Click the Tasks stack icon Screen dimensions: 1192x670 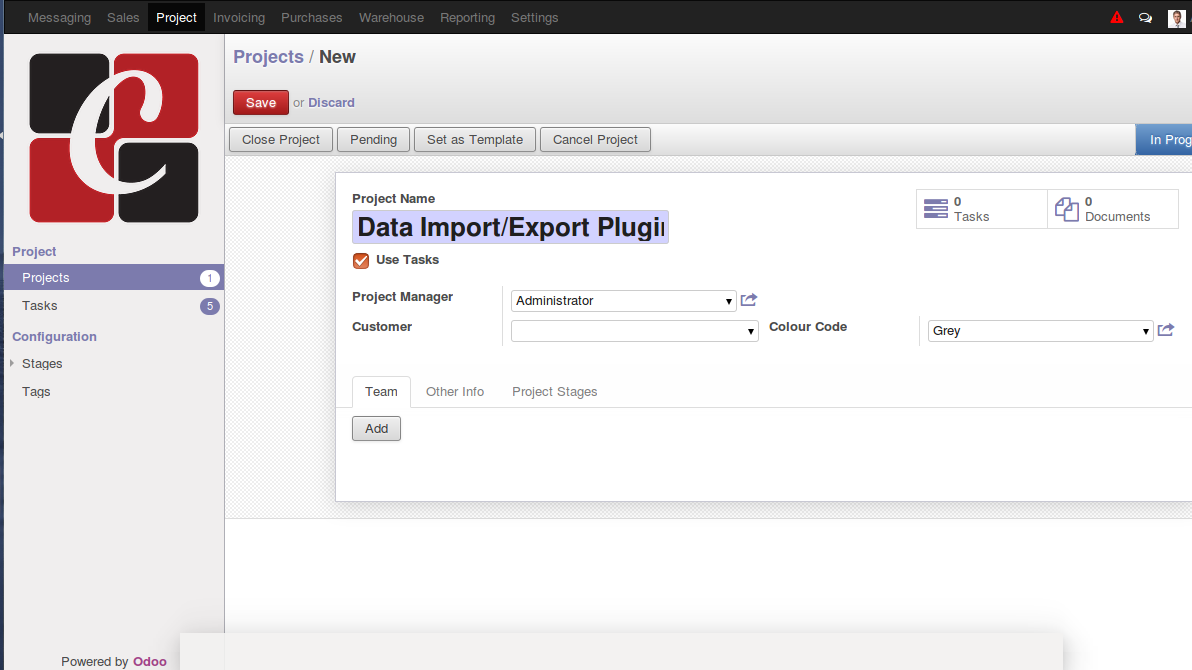936,208
